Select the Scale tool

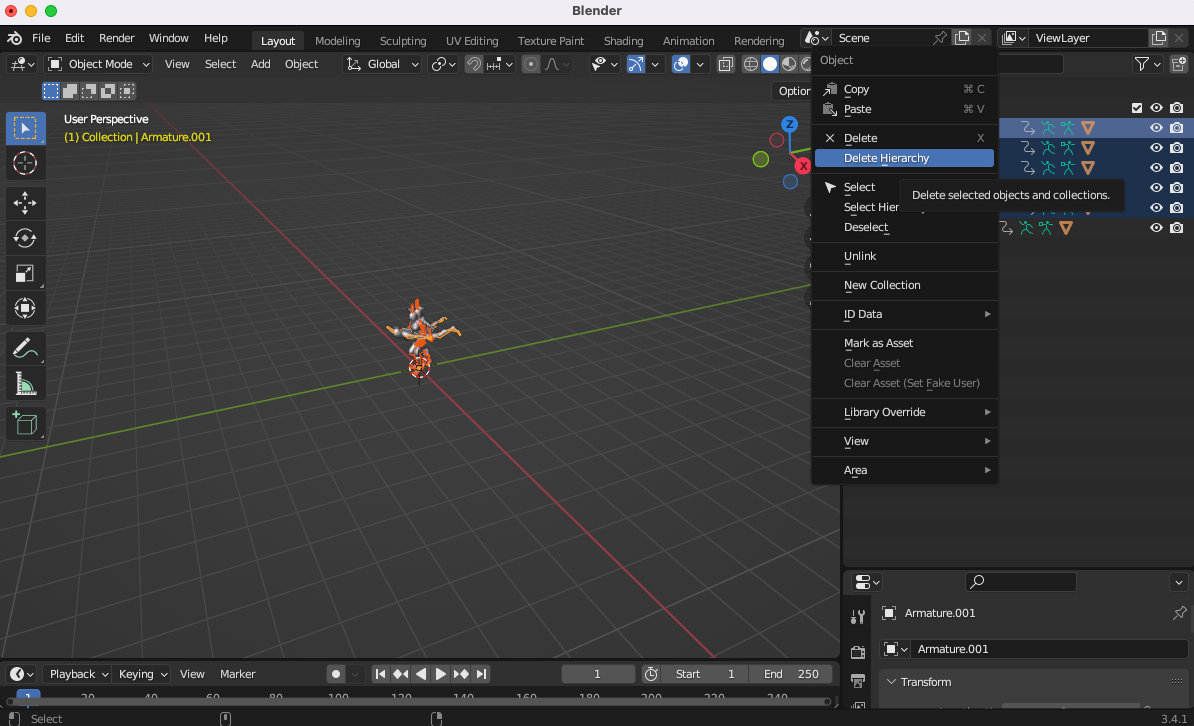click(x=25, y=273)
